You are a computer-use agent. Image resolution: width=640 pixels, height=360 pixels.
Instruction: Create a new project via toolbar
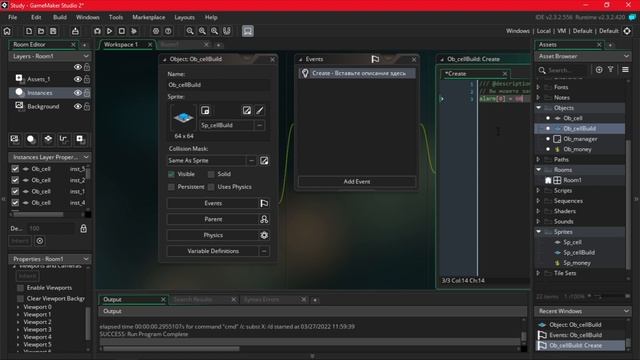tap(29, 31)
